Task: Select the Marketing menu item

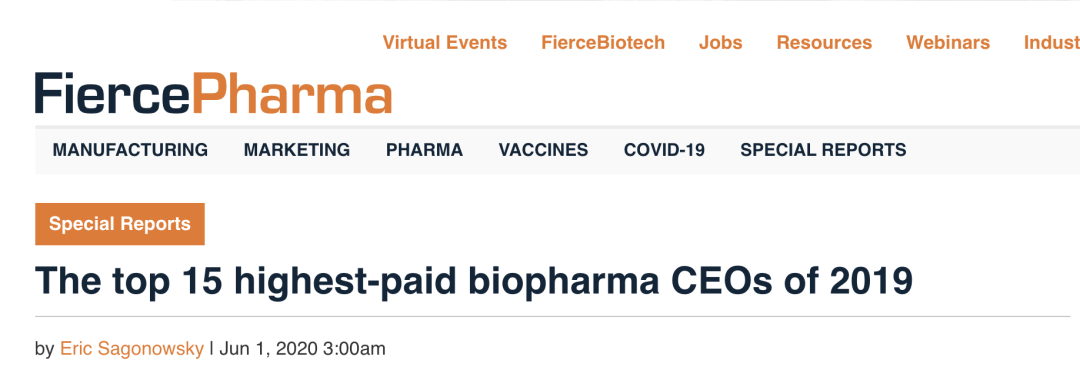Action: tap(297, 149)
